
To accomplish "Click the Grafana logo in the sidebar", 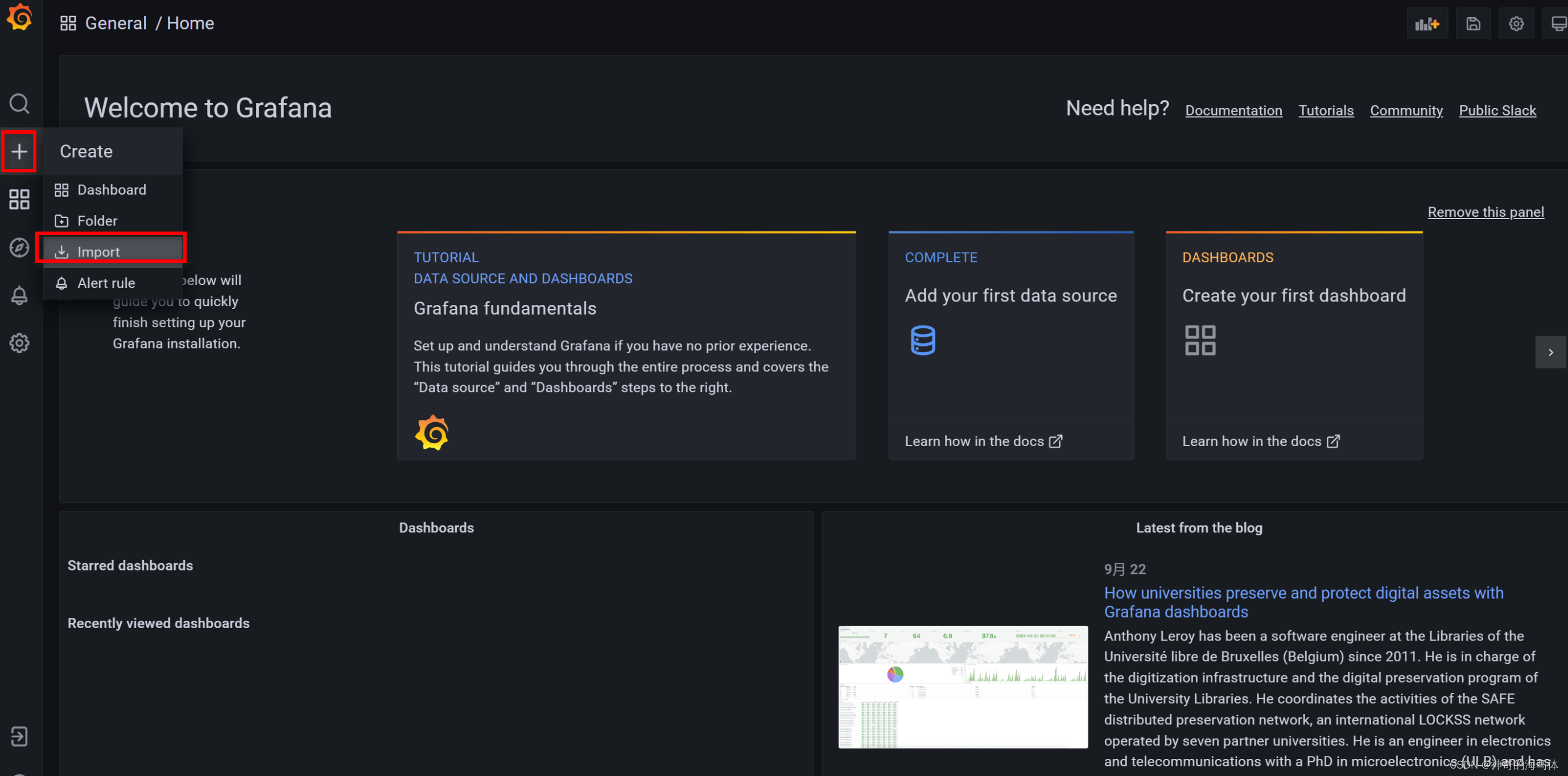I will point(19,17).
